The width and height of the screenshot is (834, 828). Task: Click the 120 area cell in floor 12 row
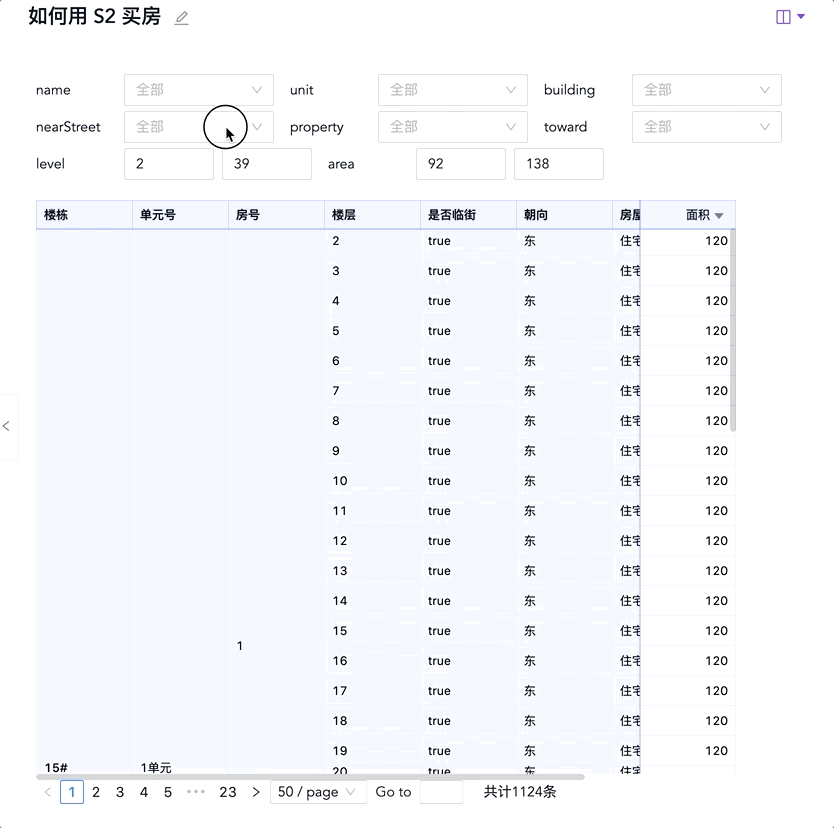[x=688, y=541]
